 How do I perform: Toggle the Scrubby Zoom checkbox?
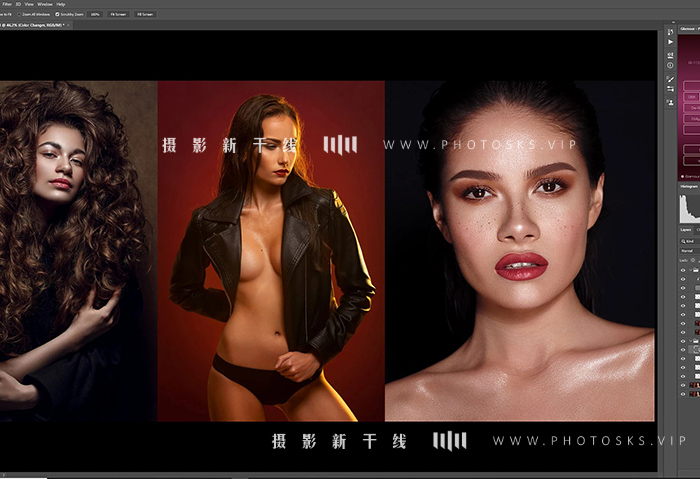pos(57,14)
